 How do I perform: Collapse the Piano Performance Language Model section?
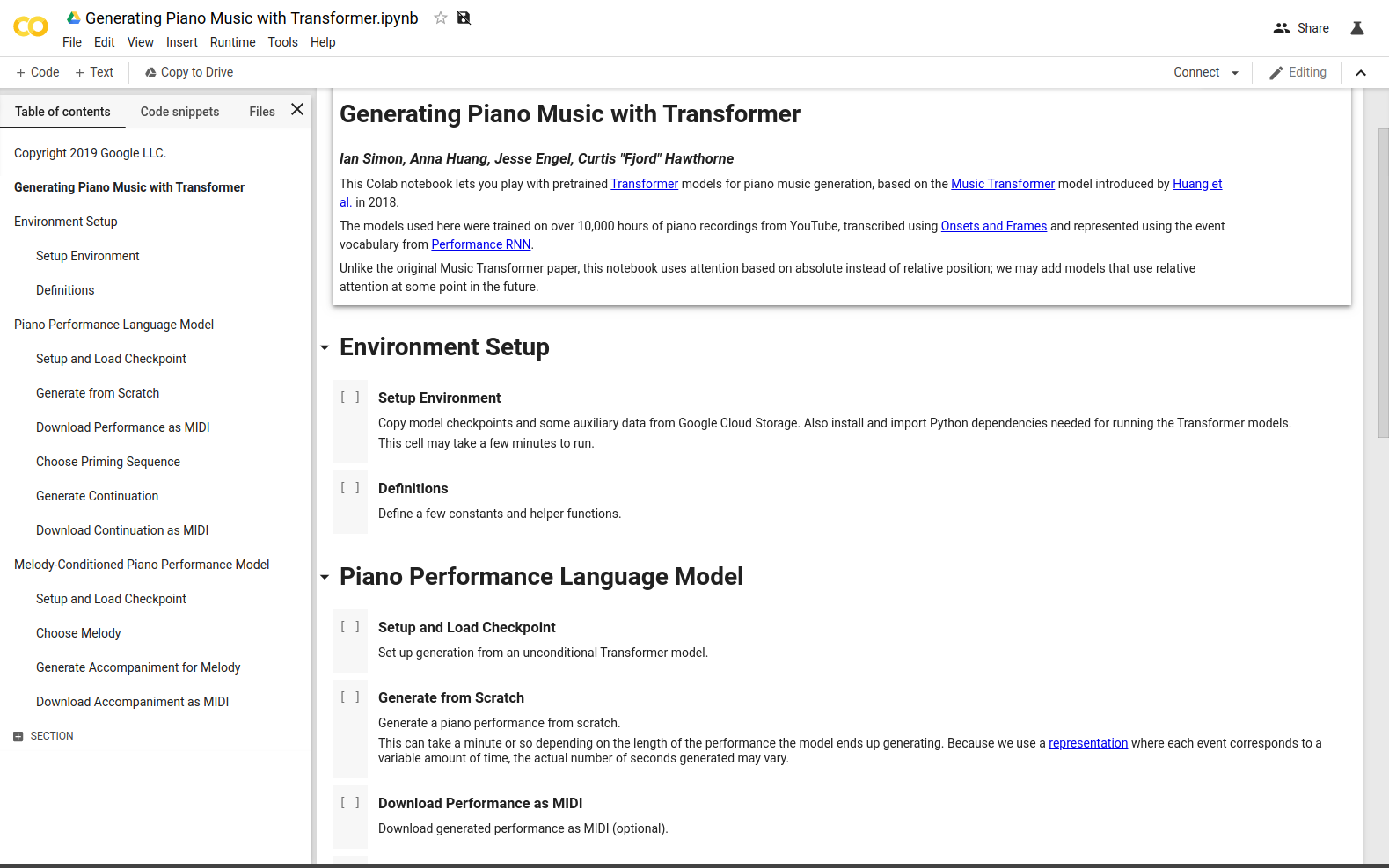325,578
